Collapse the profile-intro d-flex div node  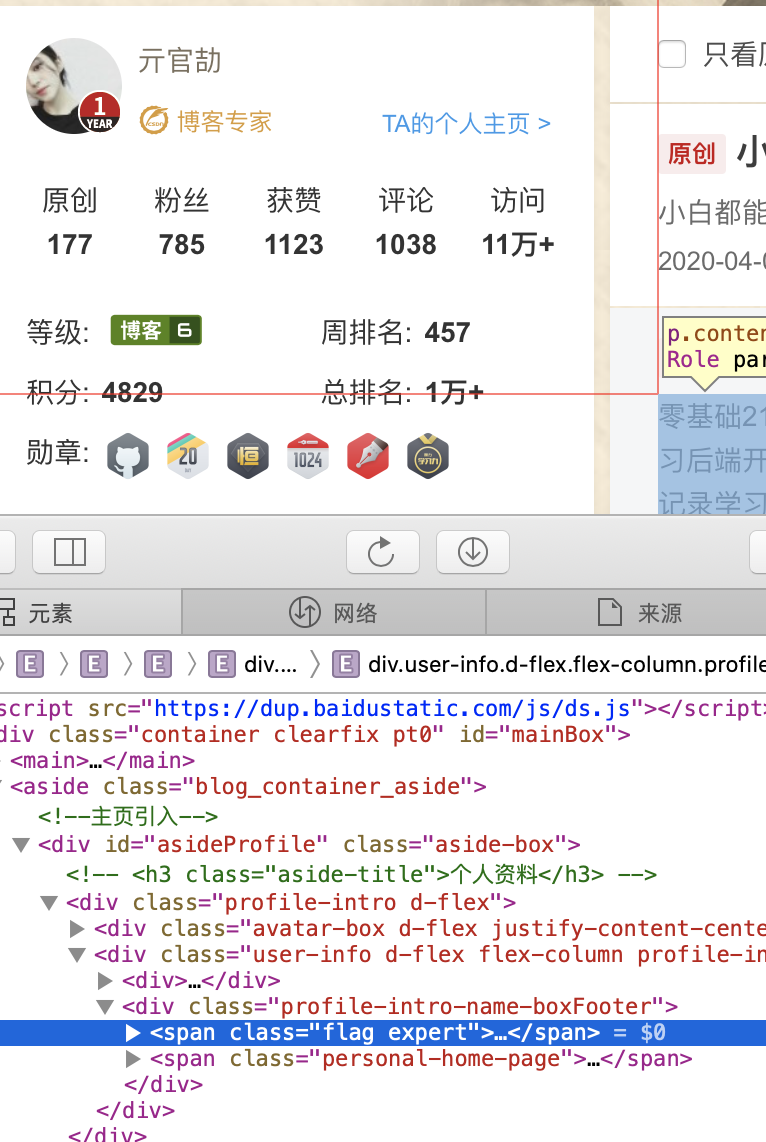(x=49, y=903)
